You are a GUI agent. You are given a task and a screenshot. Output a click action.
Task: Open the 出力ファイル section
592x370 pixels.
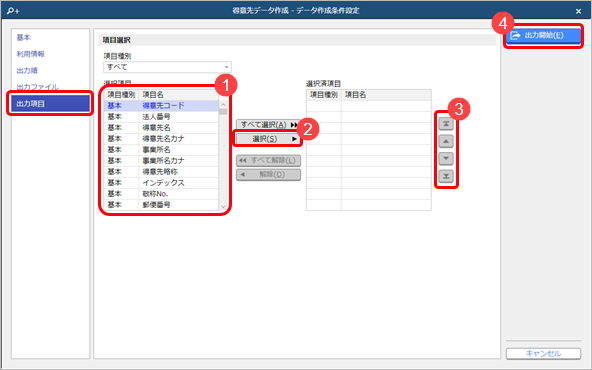pyautogui.click(x=37, y=87)
